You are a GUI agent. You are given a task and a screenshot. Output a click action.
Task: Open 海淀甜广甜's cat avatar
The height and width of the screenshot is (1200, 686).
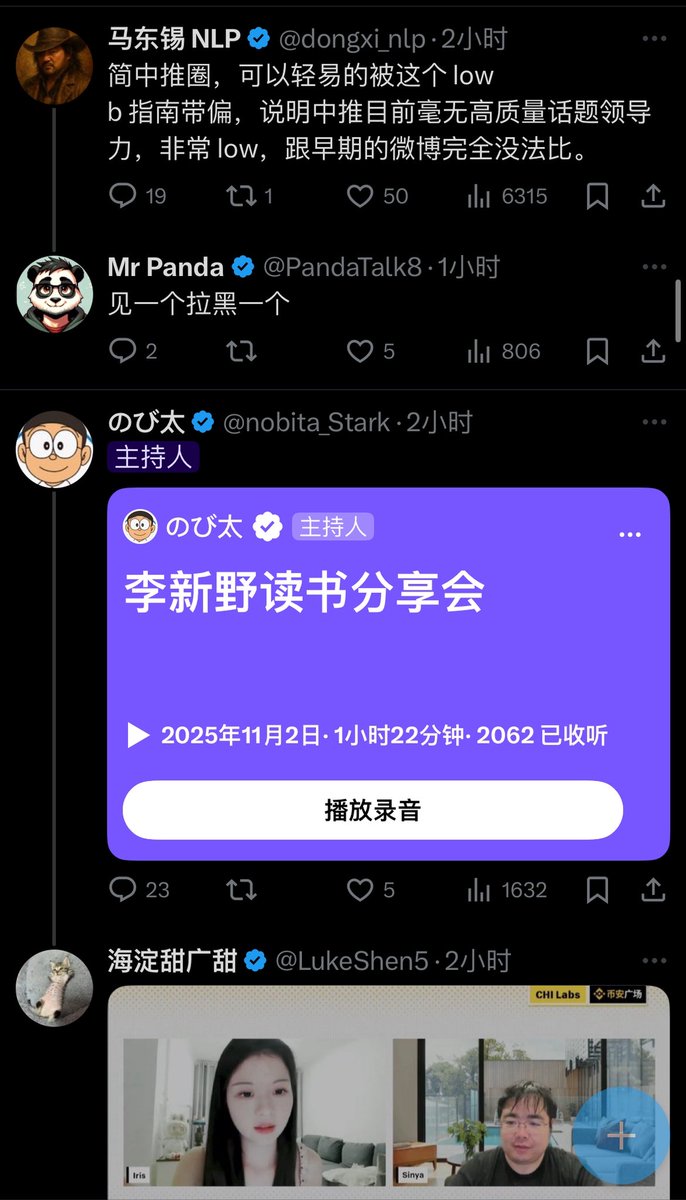[x=55, y=988]
